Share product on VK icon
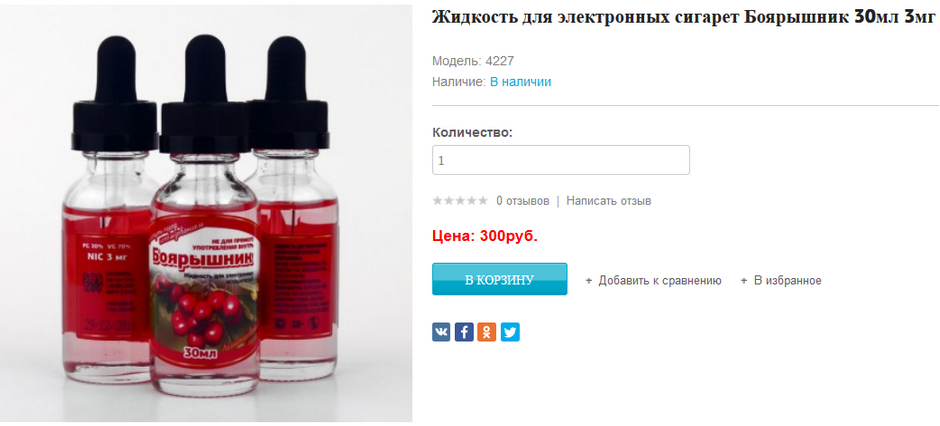This screenshot has height=426, width=940. 441,332
